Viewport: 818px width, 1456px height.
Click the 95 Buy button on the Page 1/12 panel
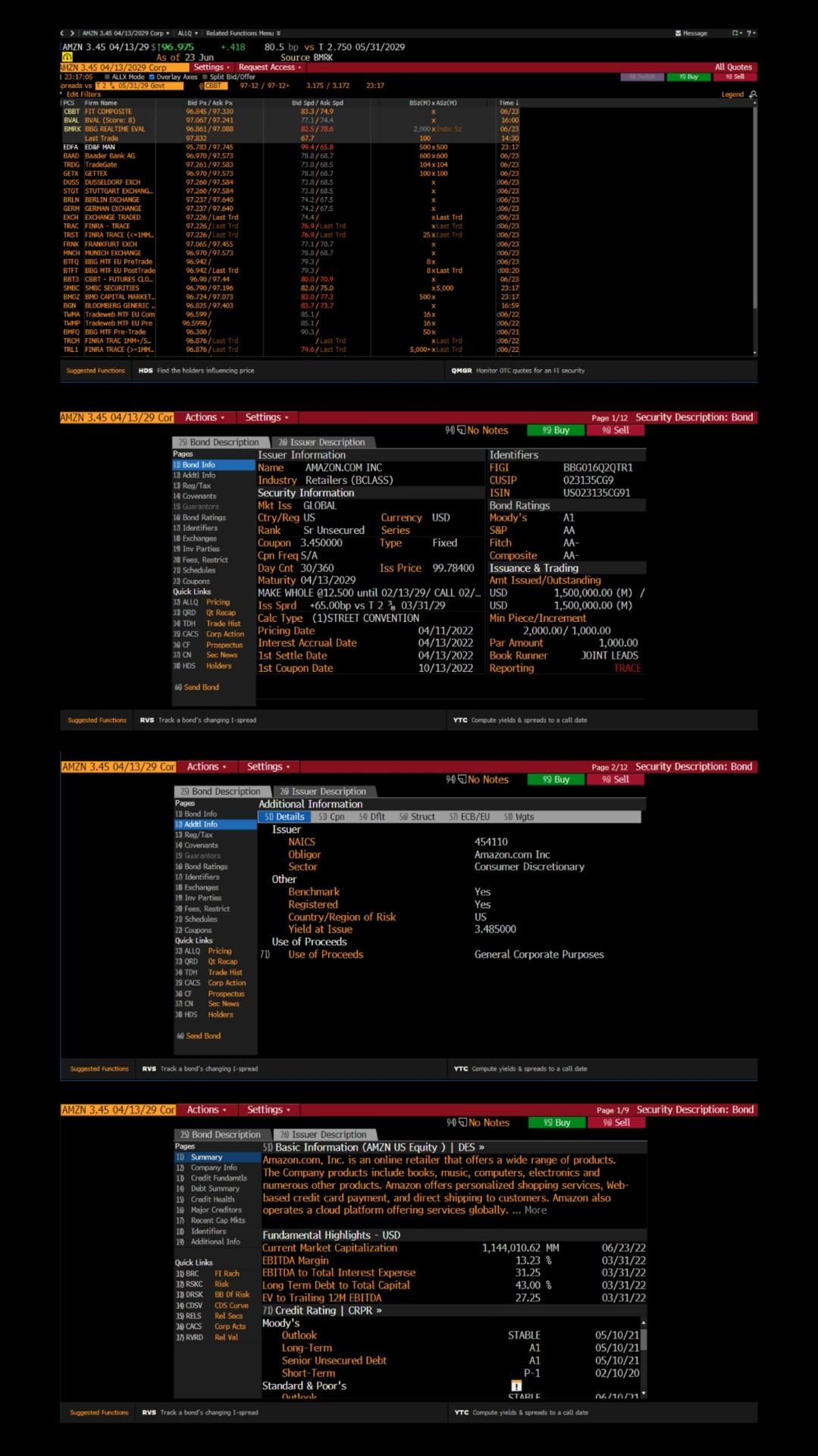tap(556, 430)
